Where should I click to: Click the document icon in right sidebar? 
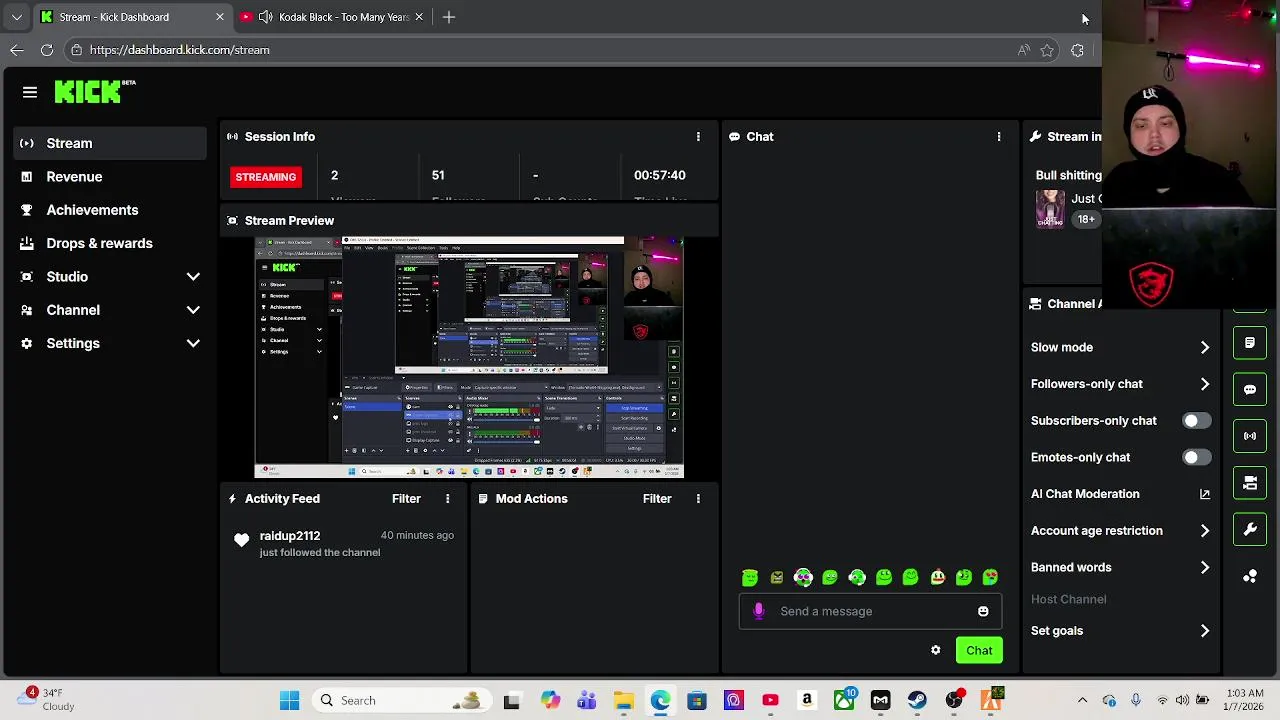(1250, 343)
